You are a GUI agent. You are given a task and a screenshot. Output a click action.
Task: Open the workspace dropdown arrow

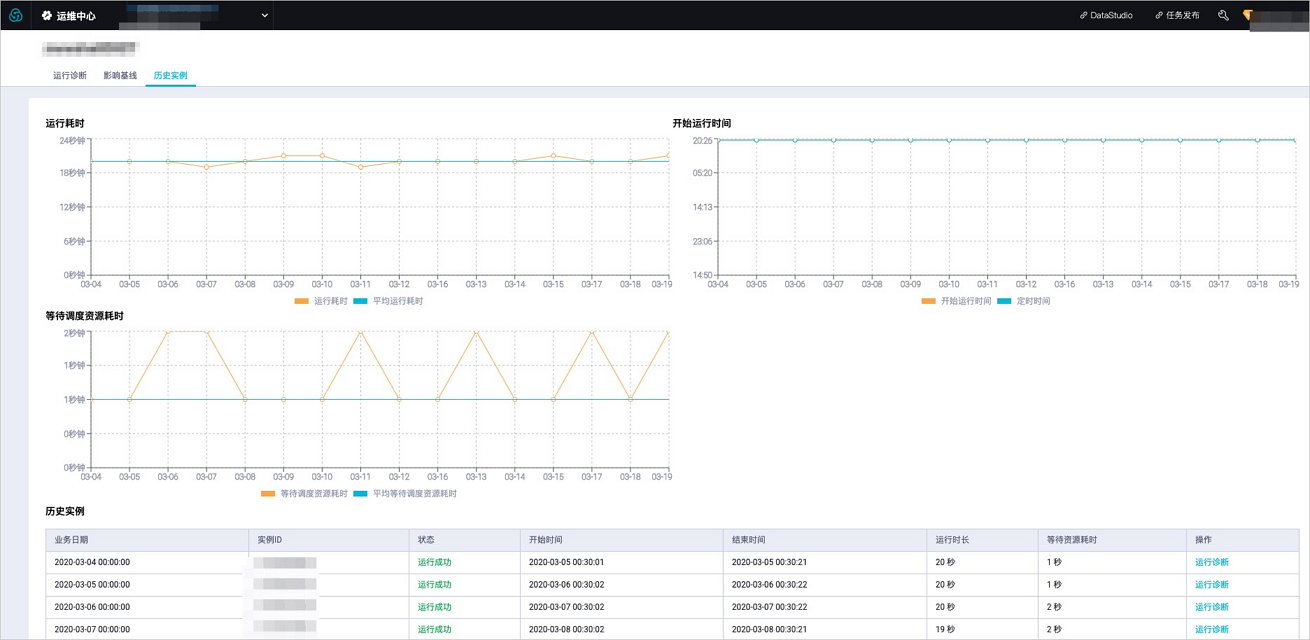pos(265,16)
